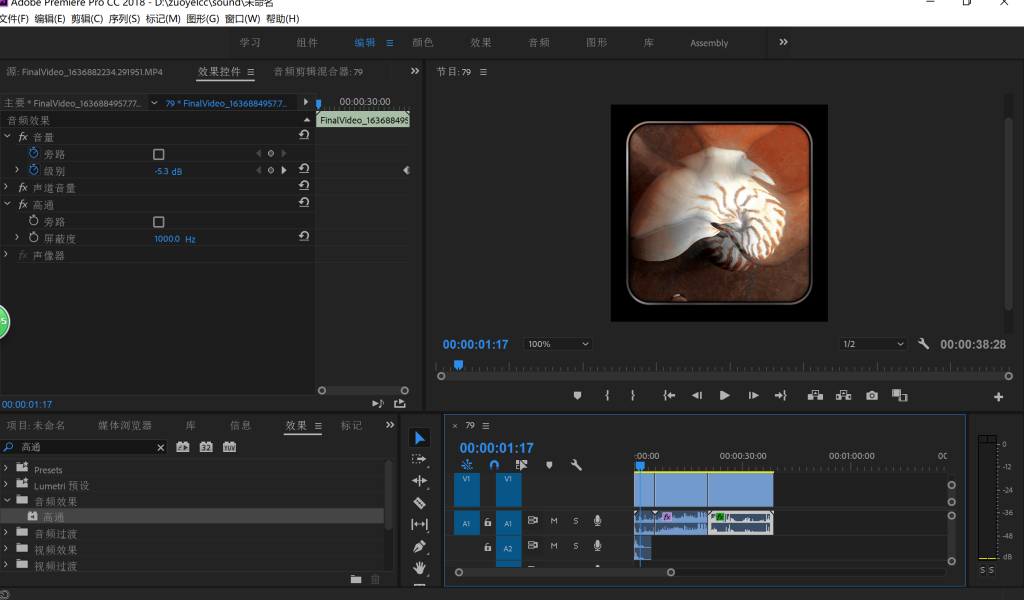Viewport: 1024px width, 600px height.
Task: Create new custom bin in effects panel
Action: (x=356, y=579)
